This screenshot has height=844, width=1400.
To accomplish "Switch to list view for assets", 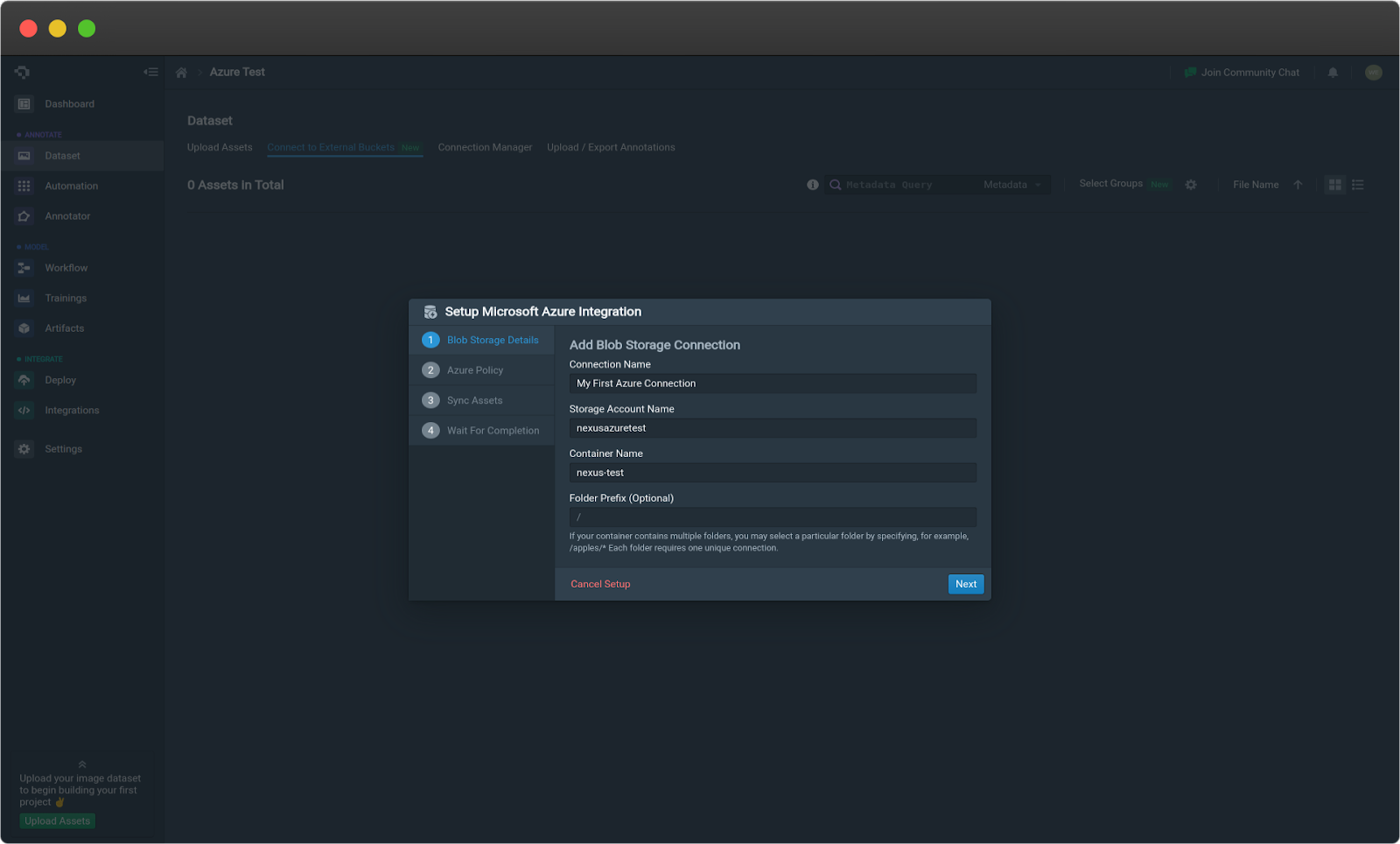I will (1358, 185).
